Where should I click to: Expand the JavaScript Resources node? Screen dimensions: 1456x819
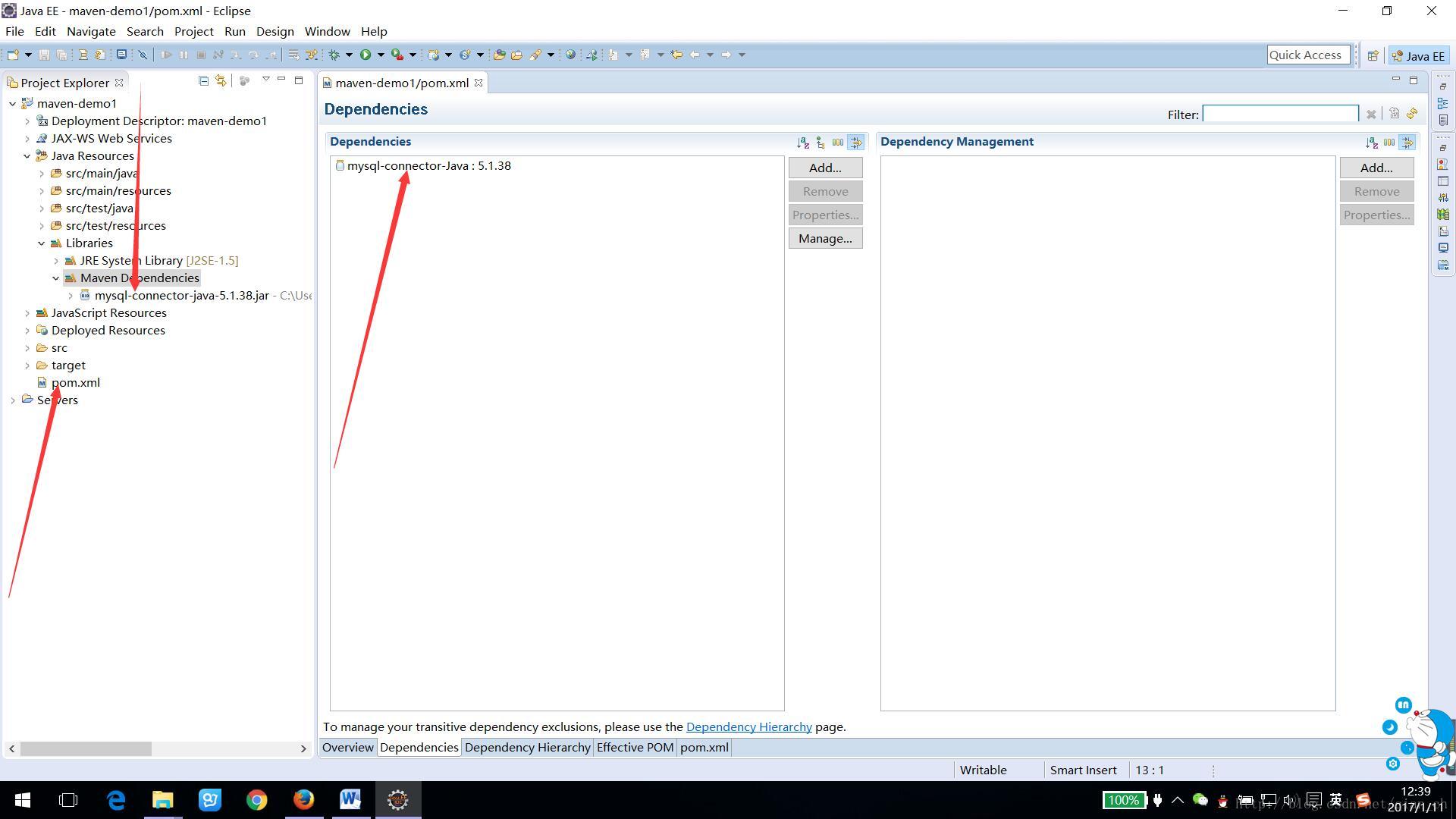pos(27,313)
